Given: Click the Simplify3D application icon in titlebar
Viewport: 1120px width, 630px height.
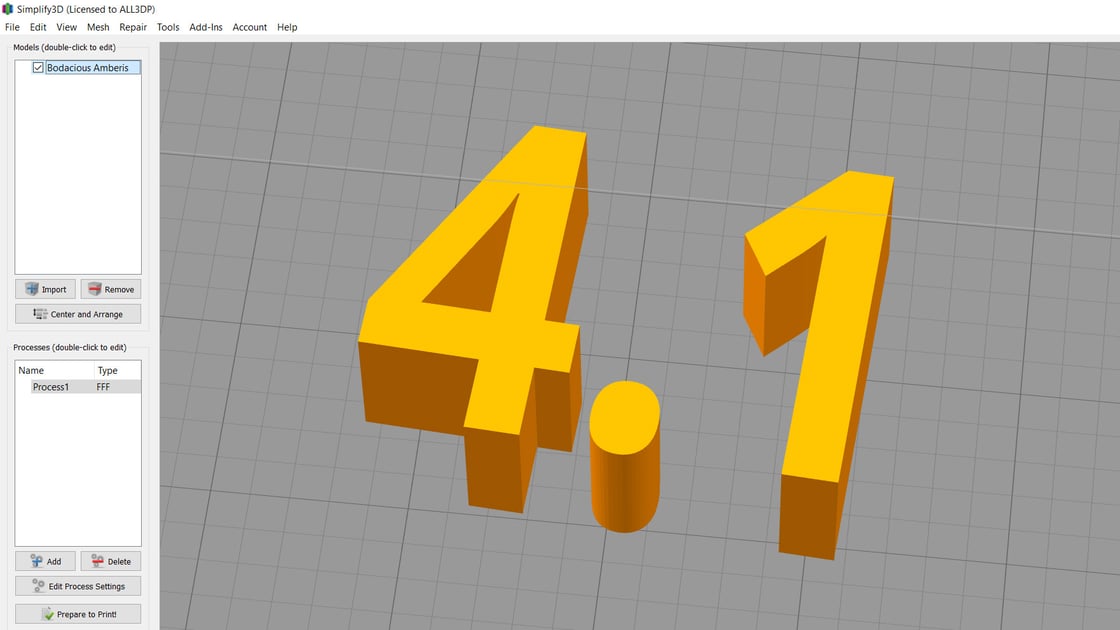Looking at the screenshot, I should tap(8, 8).
